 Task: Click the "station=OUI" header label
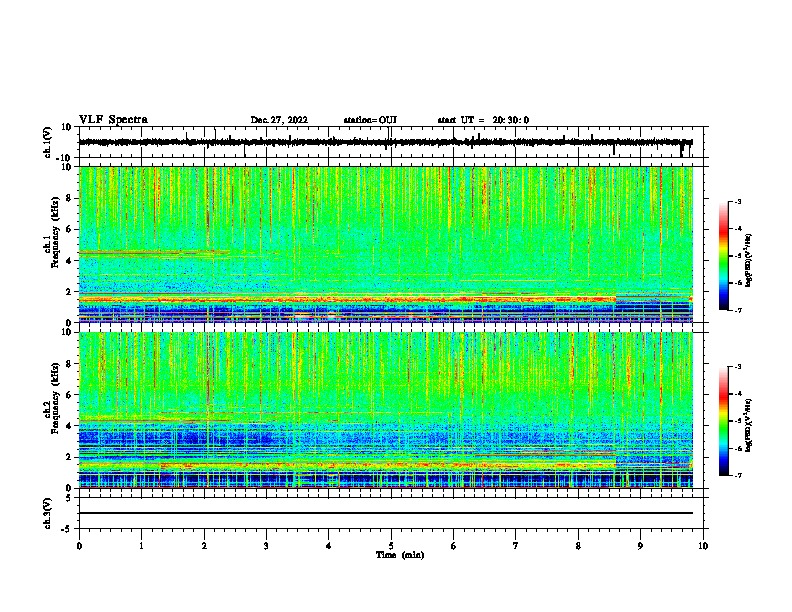[370, 120]
